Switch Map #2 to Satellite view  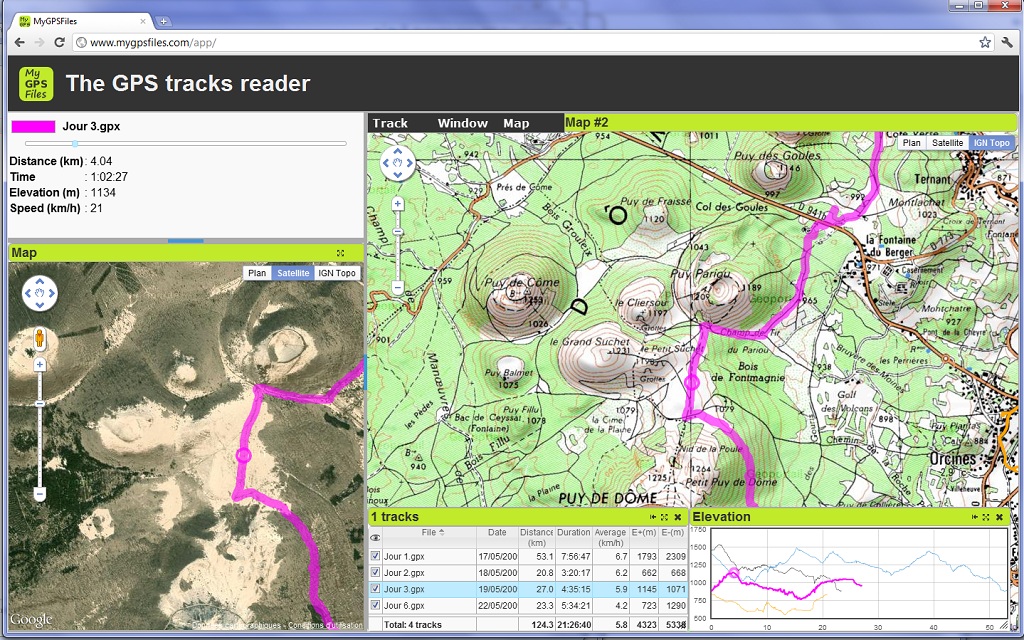(948, 143)
